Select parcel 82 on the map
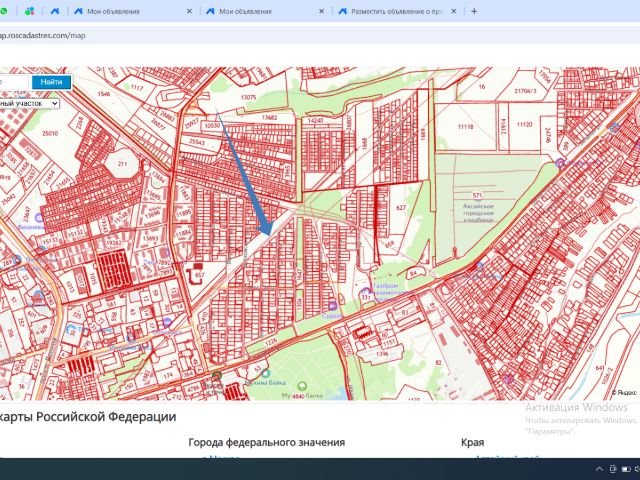Viewport: 640px width, 480px height. tap(438, 362)
